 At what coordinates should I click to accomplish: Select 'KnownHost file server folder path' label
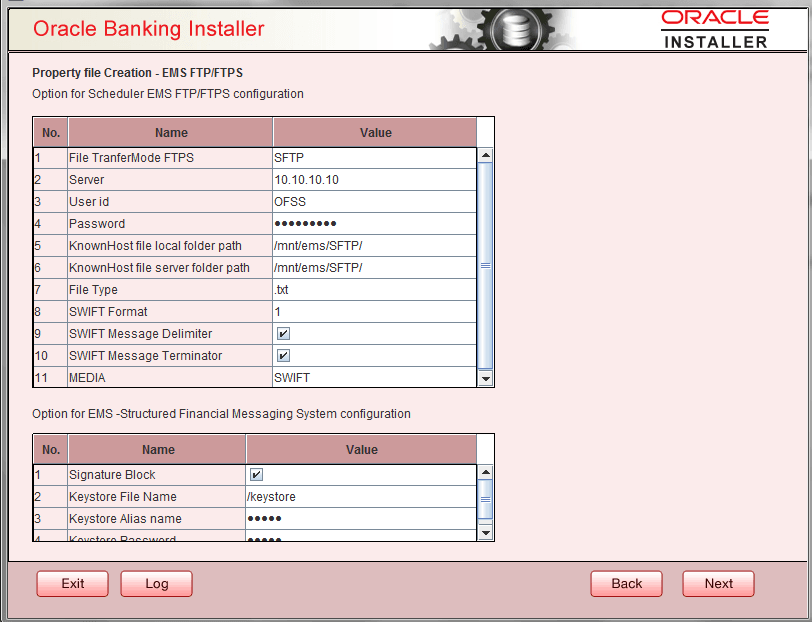pyautogui.click(x=170, y=268)
